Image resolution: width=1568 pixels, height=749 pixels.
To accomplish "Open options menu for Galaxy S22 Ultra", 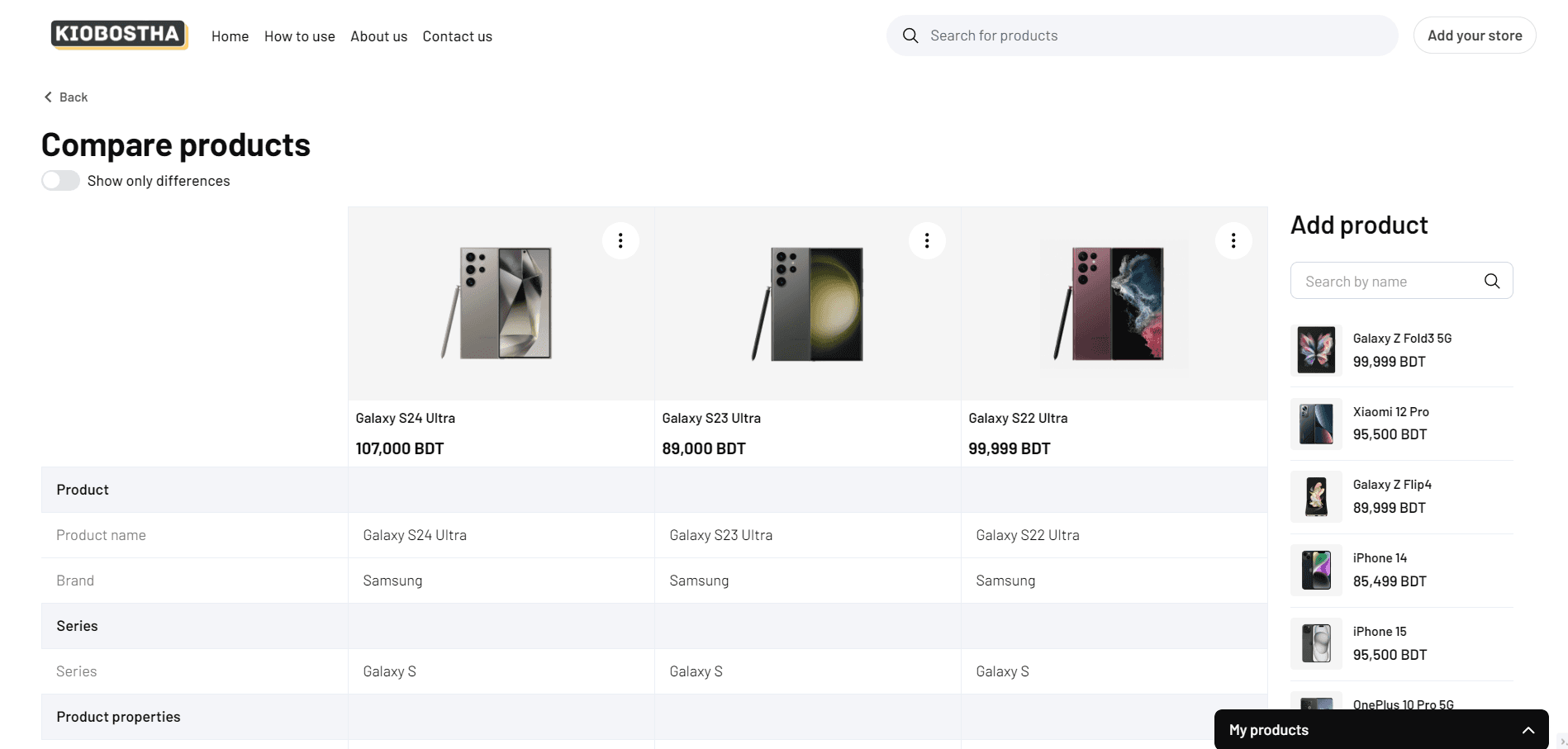I will (x=1233, y=240).
